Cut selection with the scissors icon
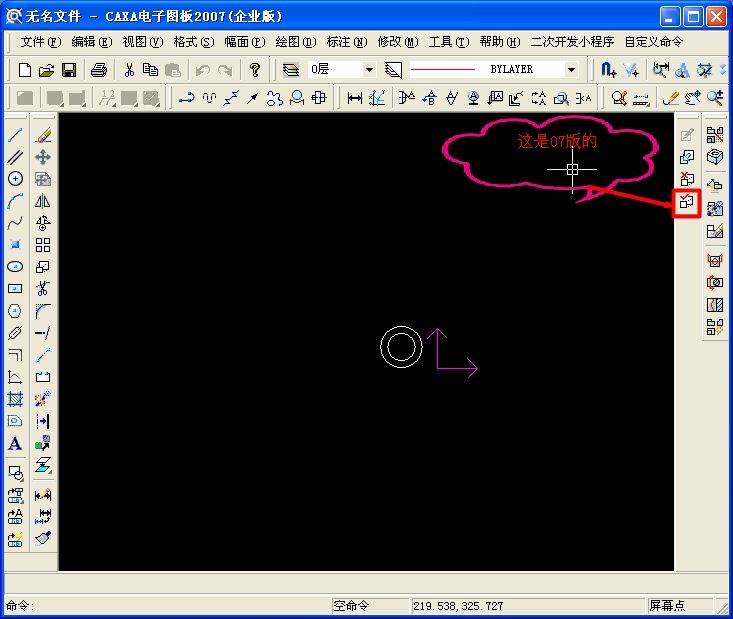This screenshot has height=619, width=733. coord(129,70)
